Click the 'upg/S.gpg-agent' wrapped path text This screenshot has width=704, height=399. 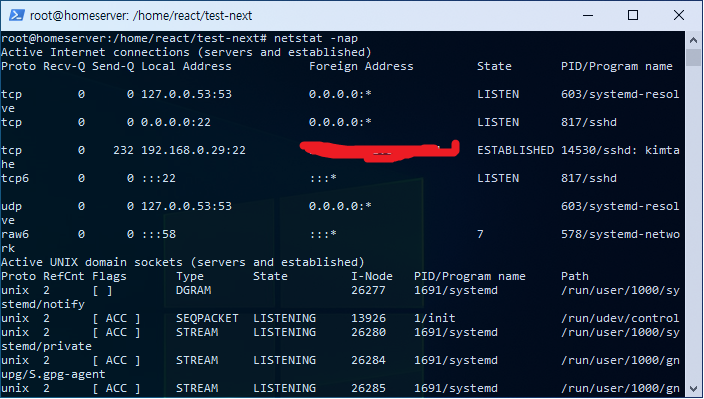(x=53, y=374)
